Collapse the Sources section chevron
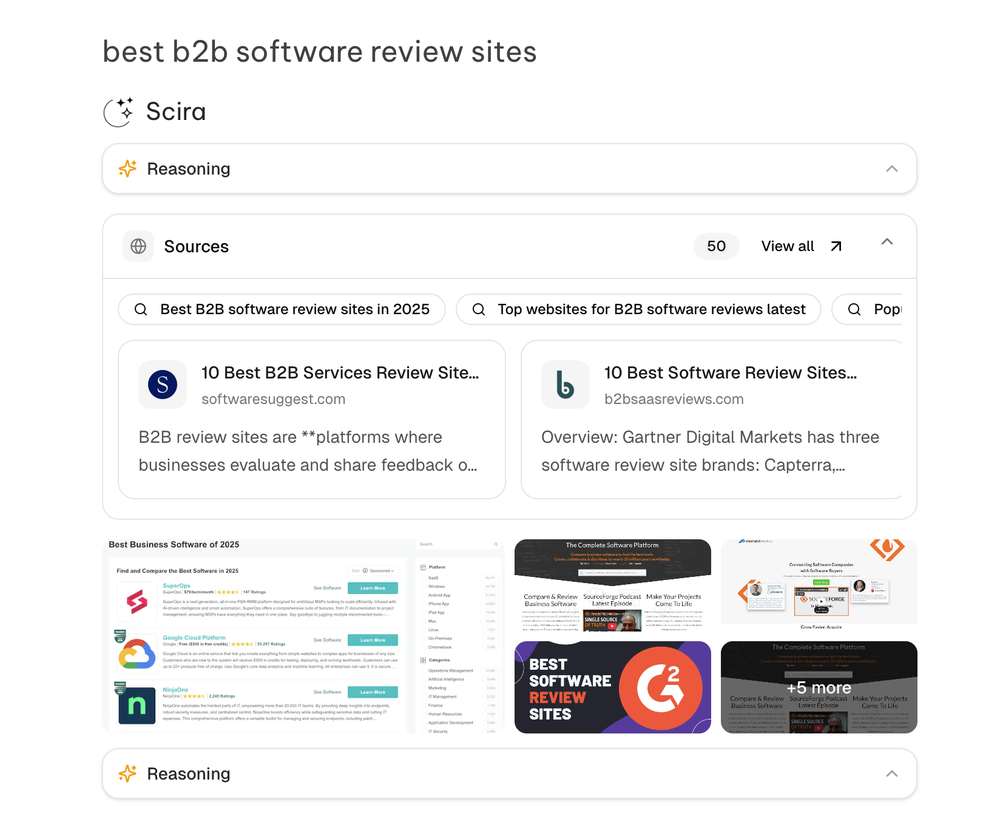The height and width of the screenshot is (814, 1000). (x=886, y=242)
